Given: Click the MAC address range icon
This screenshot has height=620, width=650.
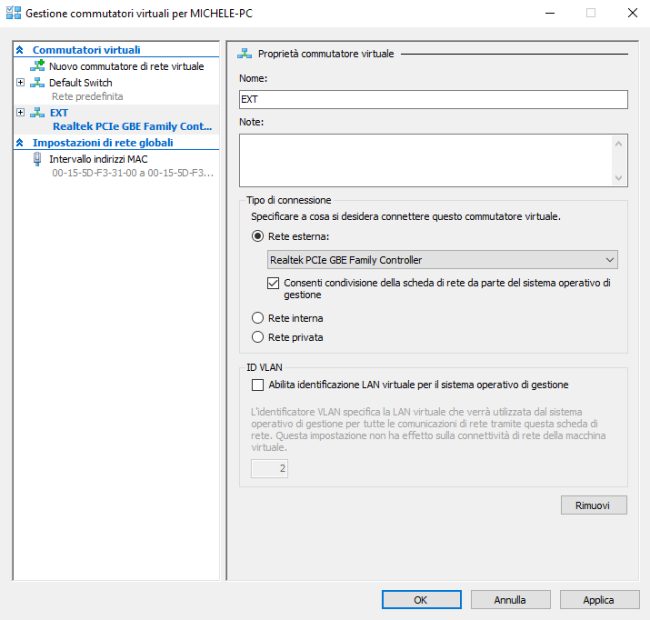Looking at the screenshot, I should (x=38, y=158).
